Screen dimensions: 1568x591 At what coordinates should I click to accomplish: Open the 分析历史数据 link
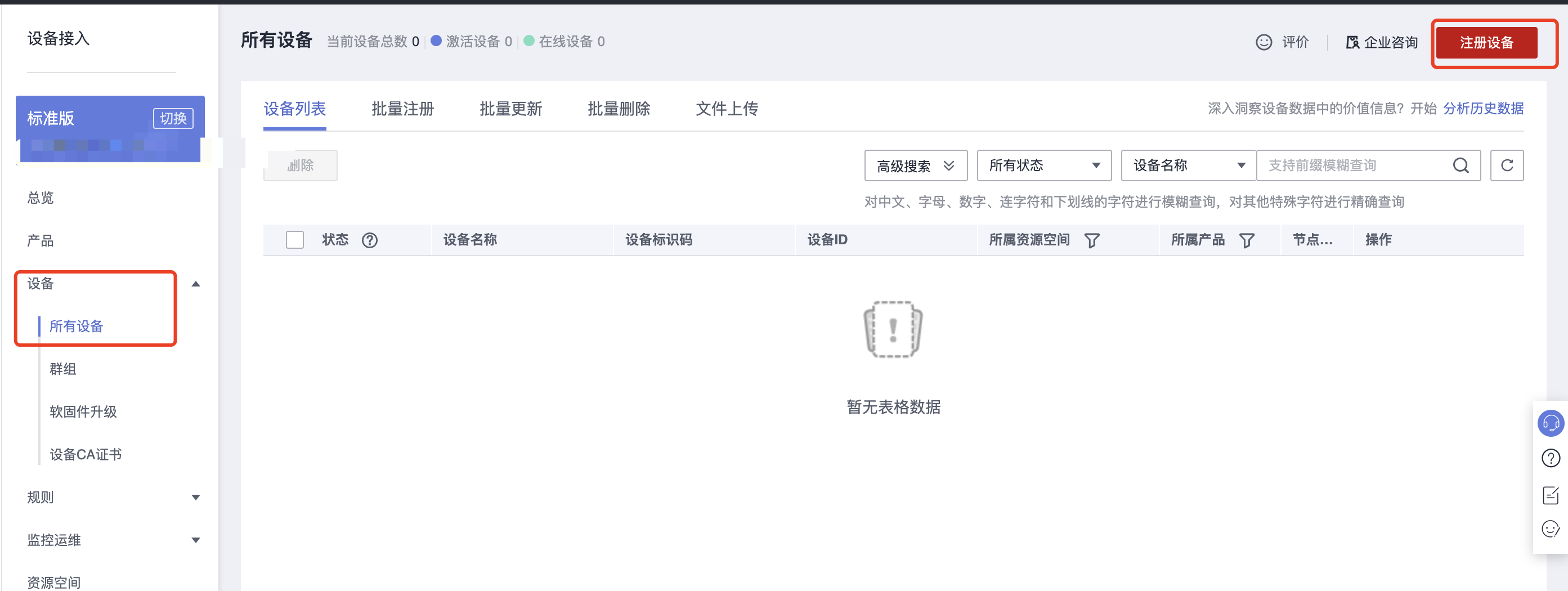1483,108
